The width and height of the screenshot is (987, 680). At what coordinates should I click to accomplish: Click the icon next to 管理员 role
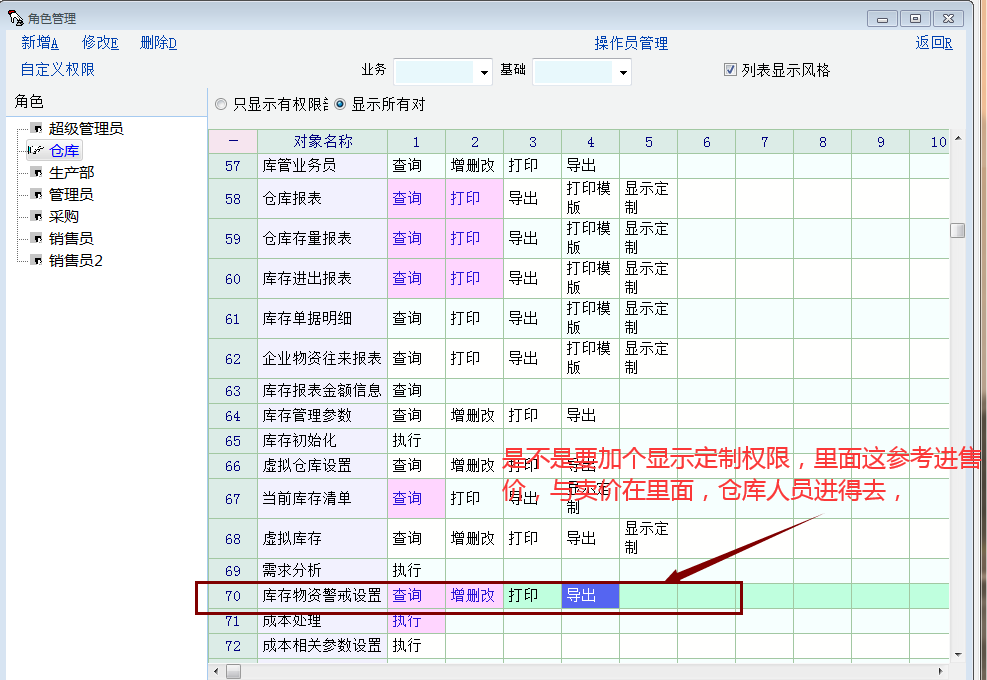click(x=36, y=194)
